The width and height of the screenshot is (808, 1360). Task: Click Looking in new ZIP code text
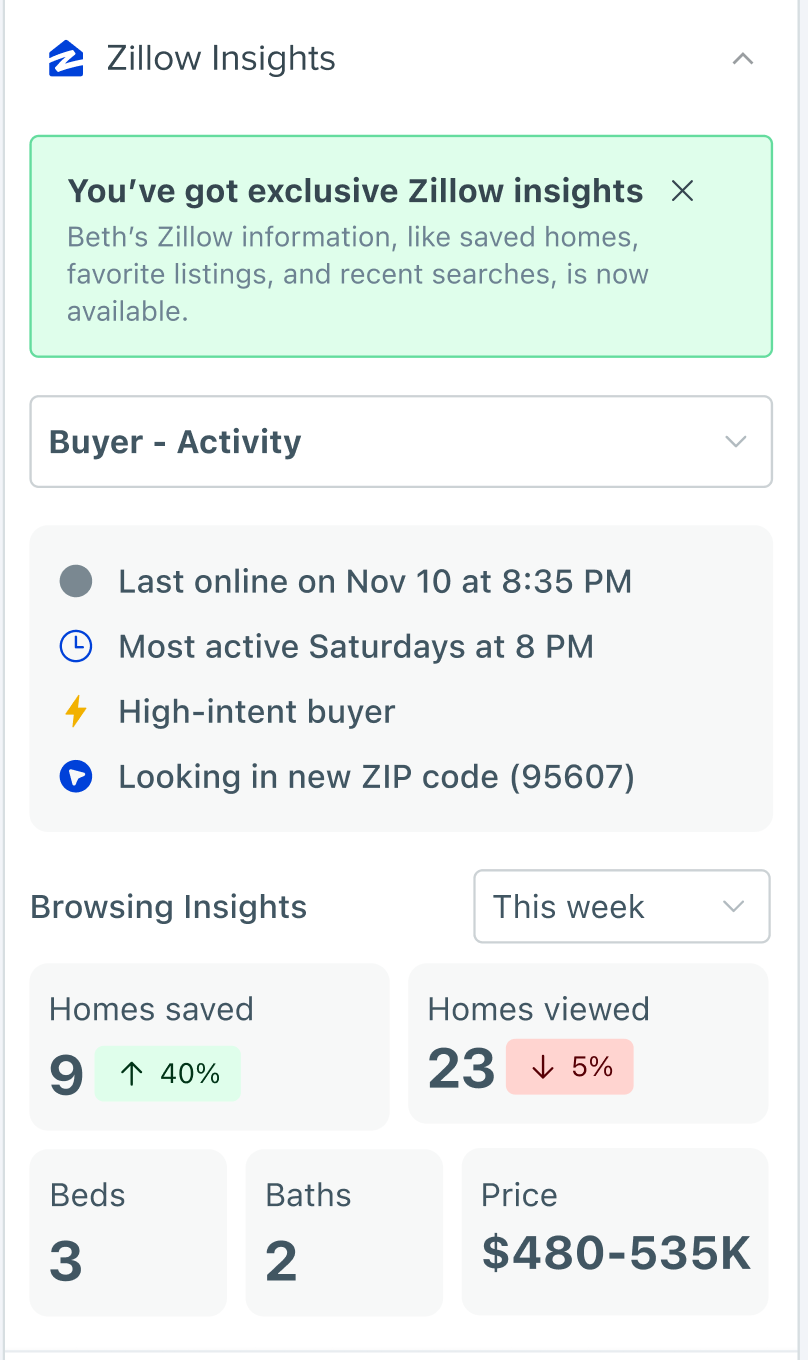pyautogui.click(x=376, y=777)
